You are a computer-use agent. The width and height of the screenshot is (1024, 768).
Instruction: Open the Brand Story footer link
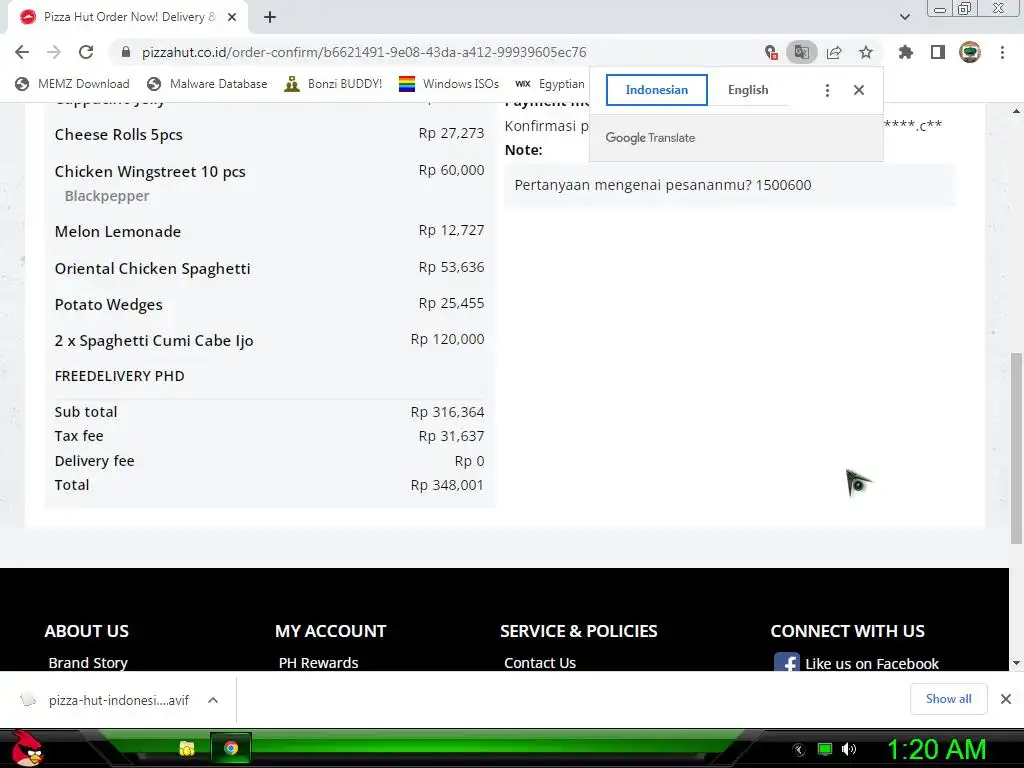88,663
